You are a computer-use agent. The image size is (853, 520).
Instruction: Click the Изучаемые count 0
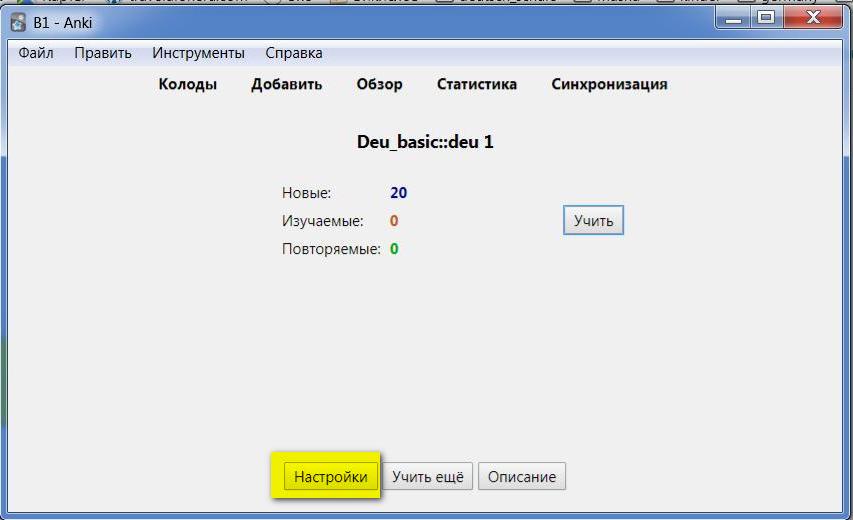[x=394, y=221]
